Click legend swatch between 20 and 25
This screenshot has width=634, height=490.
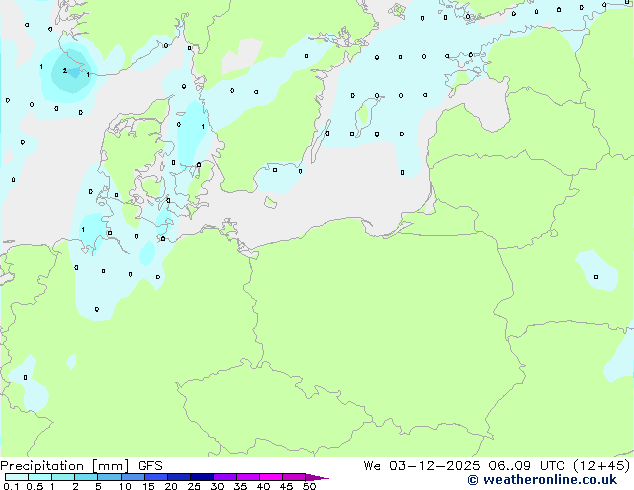point(178,477)
